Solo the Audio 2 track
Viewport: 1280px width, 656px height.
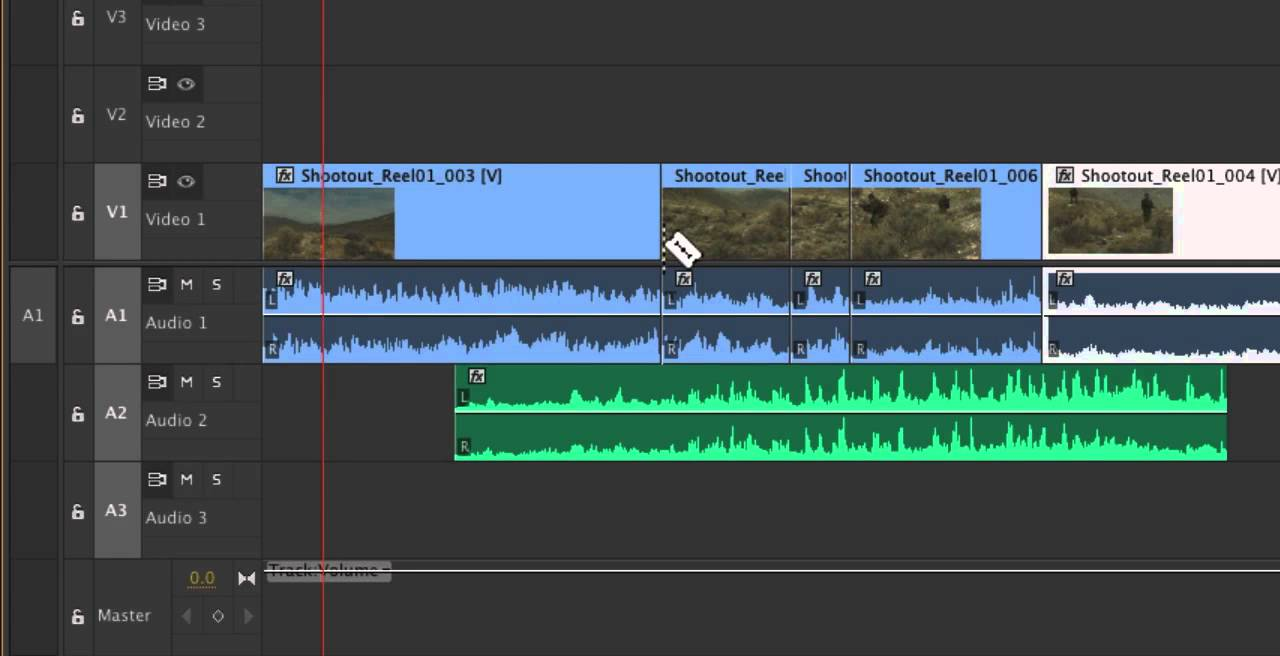pyautogui.click(x=216, y=382)
